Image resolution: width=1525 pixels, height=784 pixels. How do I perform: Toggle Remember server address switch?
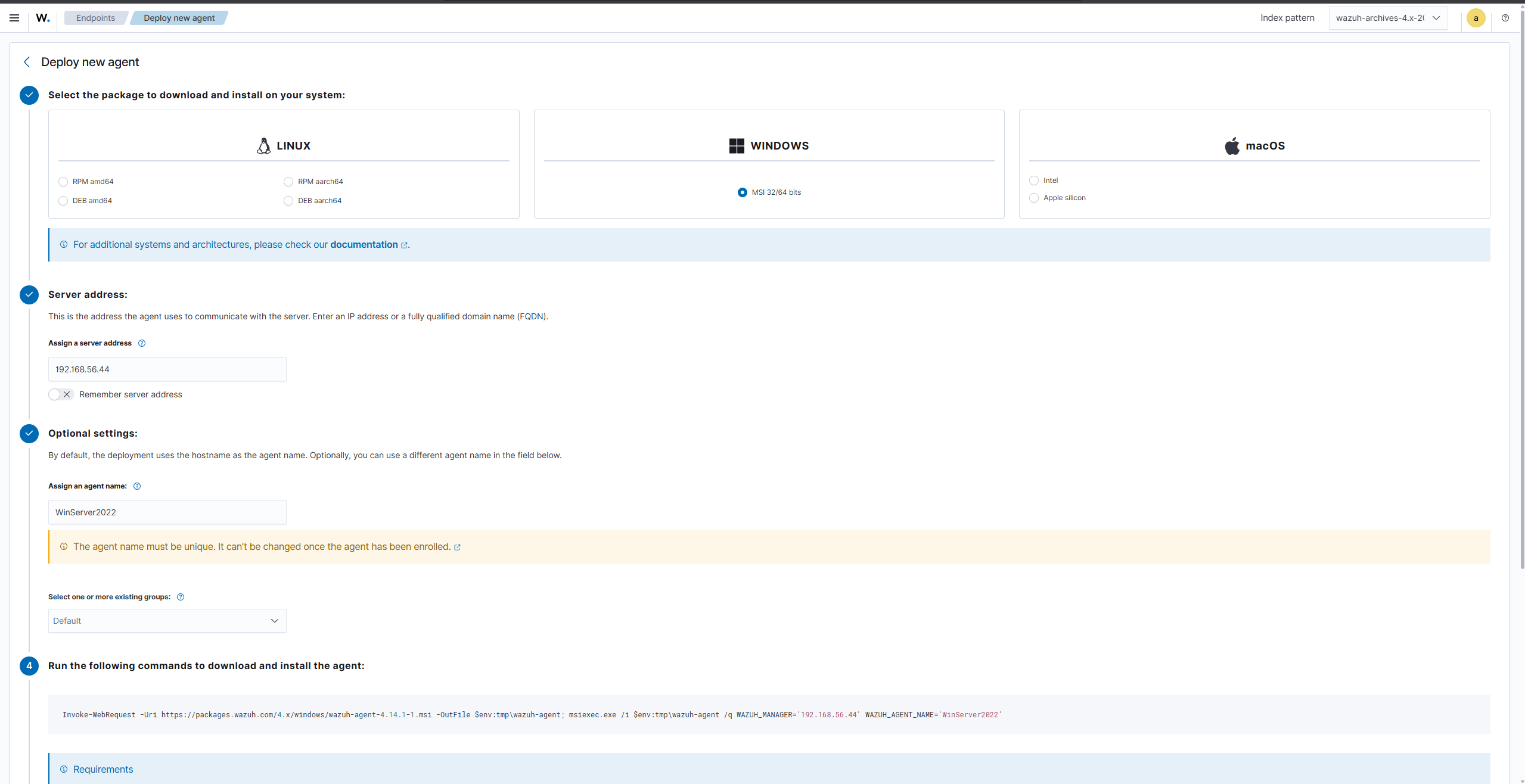click(x=61, y=394)
